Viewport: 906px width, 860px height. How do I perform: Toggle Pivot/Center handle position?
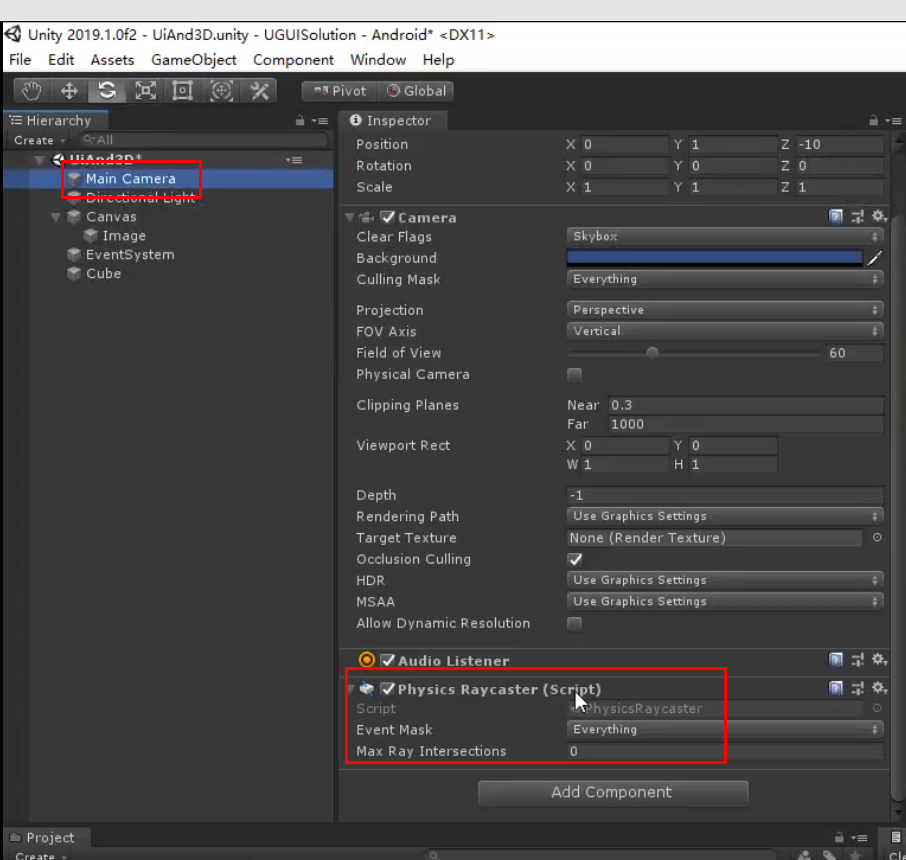[340, 91]
